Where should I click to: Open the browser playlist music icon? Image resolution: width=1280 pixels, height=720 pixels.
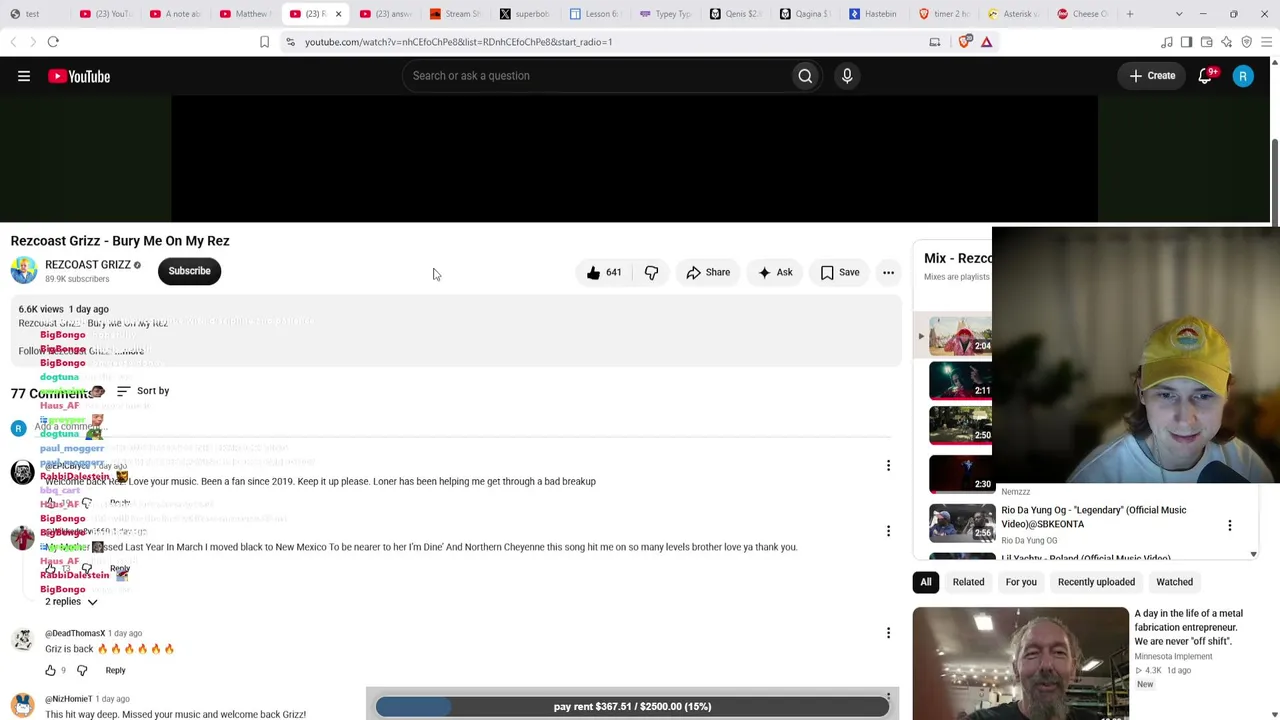[1166, 42]
